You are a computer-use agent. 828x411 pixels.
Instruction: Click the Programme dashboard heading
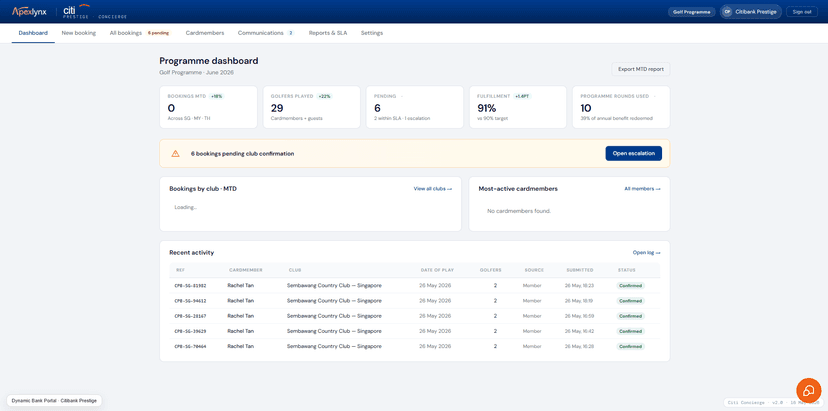tap(209, 61)
